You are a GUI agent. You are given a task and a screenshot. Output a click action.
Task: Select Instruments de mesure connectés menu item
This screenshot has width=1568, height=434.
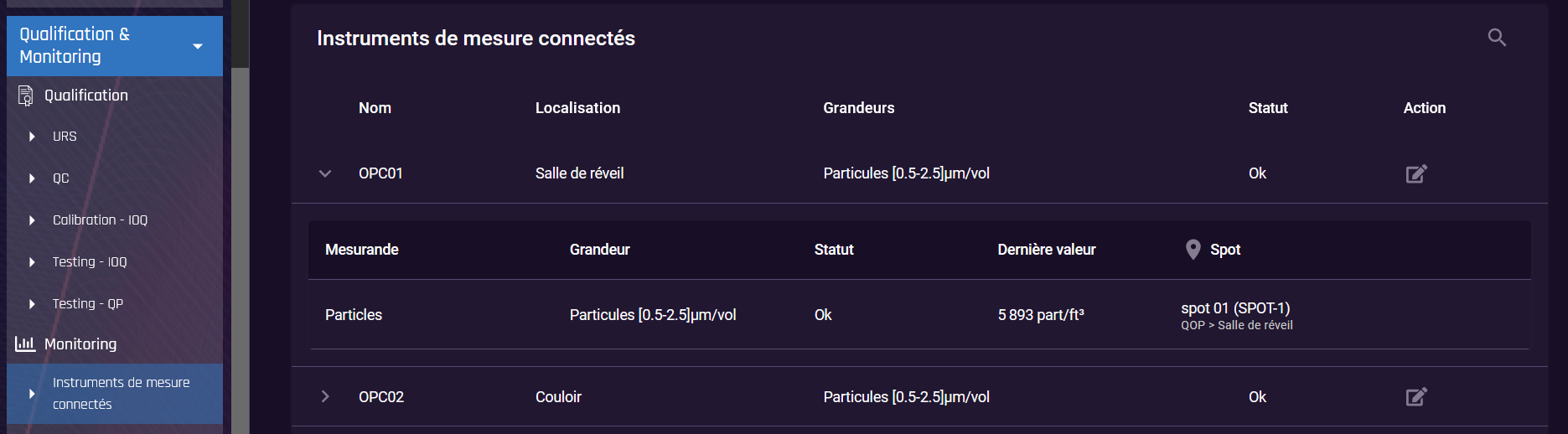[115, 393]
